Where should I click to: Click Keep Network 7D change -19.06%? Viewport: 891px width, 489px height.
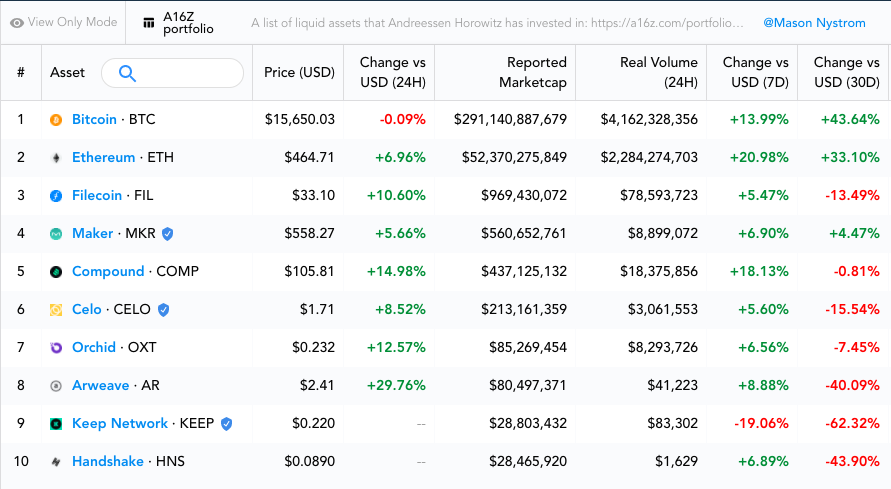coord(761,423)
